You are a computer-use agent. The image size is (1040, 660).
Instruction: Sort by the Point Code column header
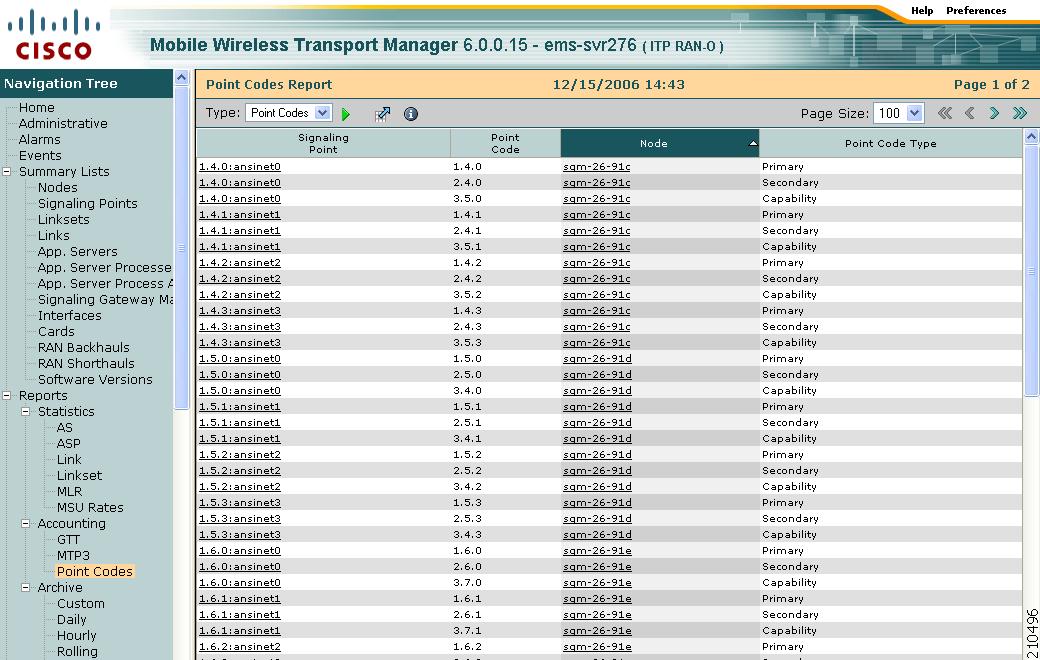tap(505, 143)
